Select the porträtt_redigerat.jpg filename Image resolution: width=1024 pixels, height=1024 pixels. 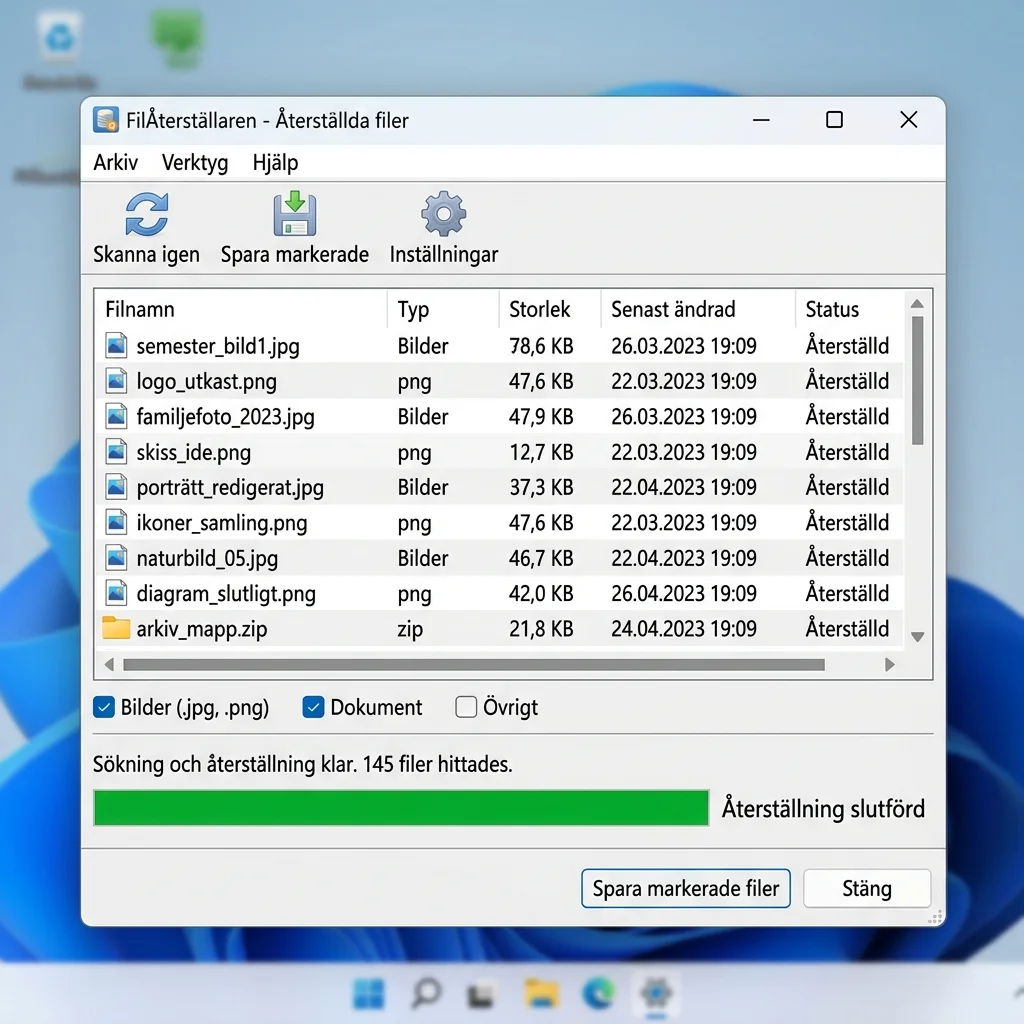coord(230,488)
